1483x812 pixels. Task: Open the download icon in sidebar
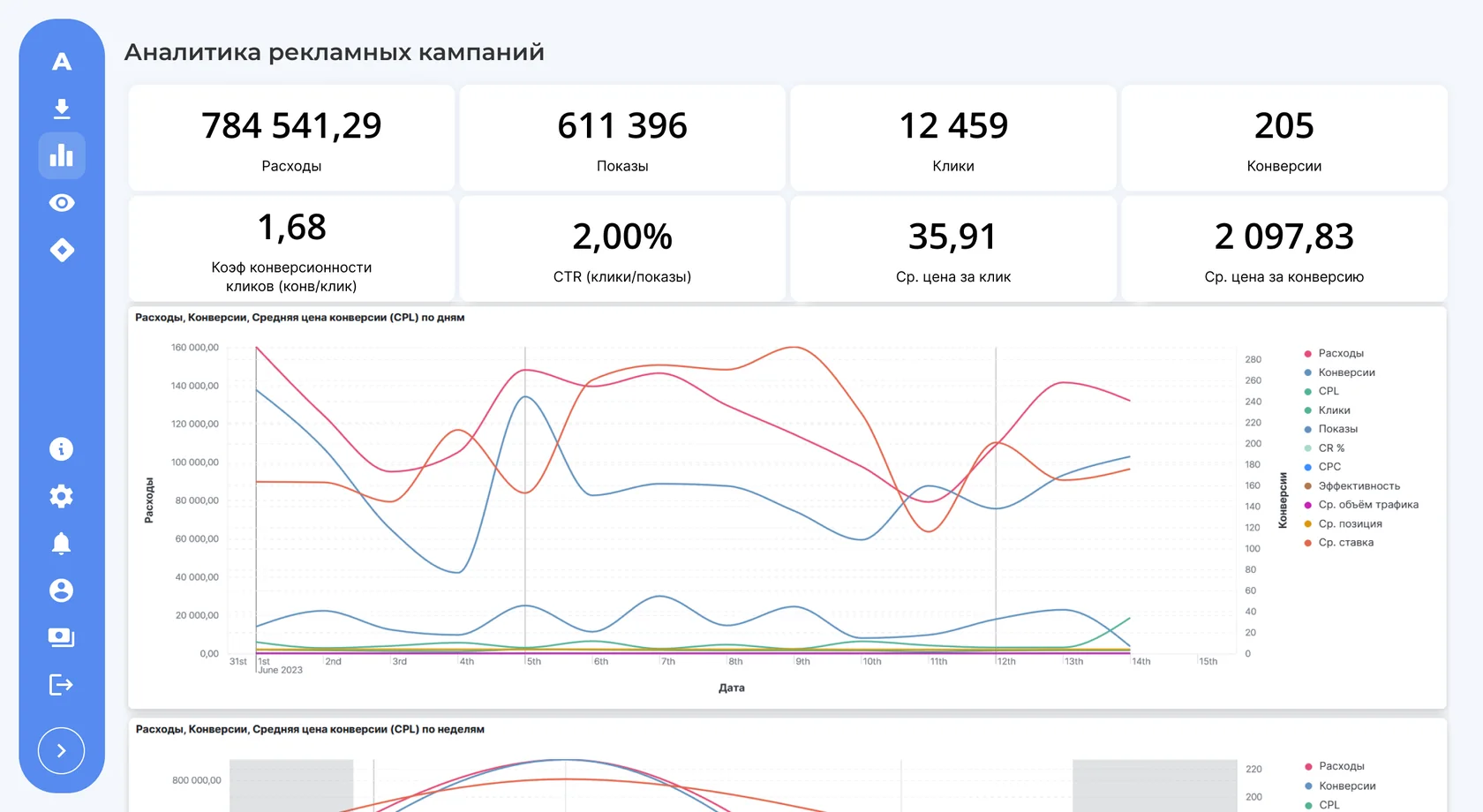point(62,109)
